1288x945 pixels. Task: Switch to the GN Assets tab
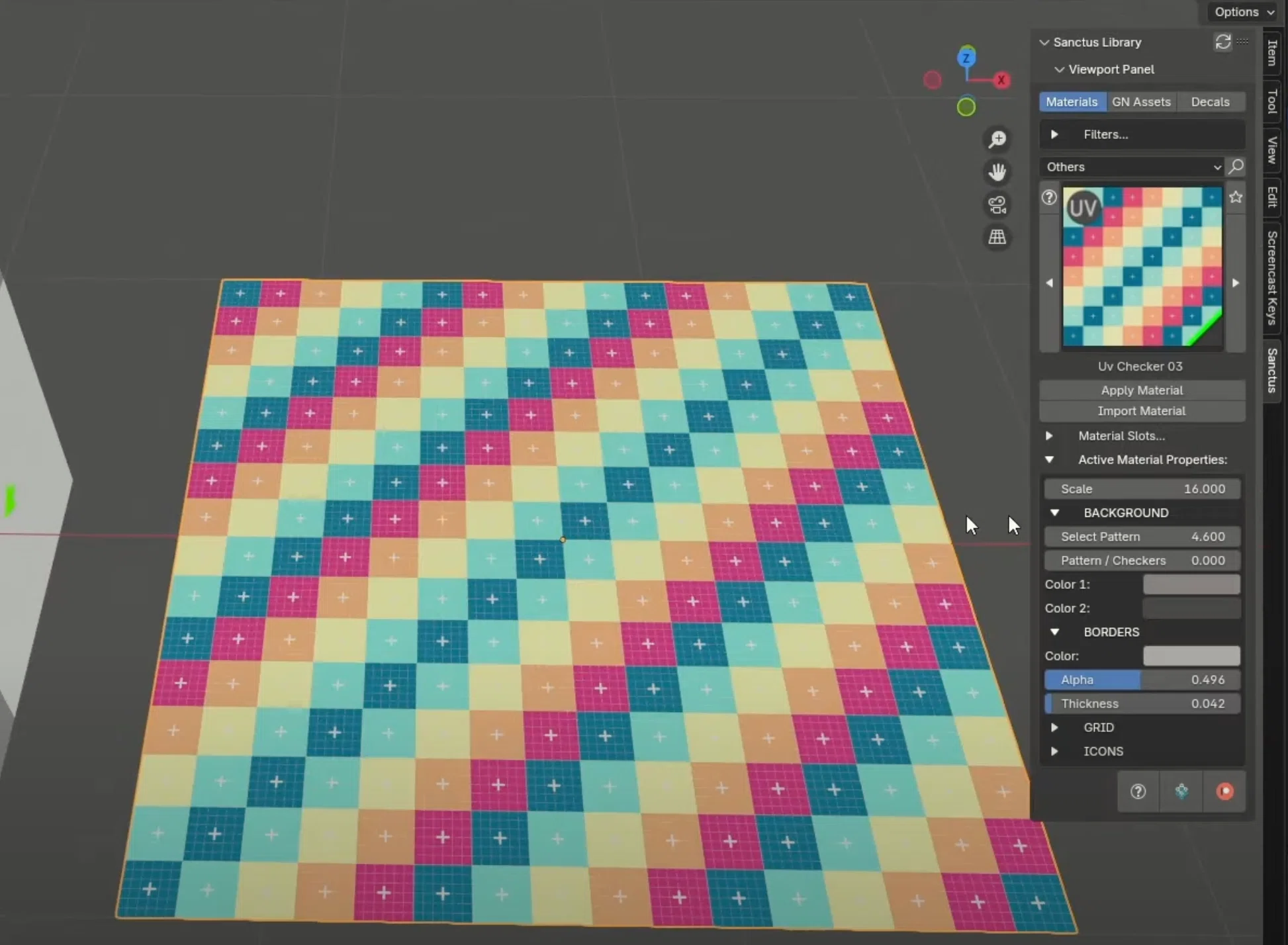click(1141, 102)
